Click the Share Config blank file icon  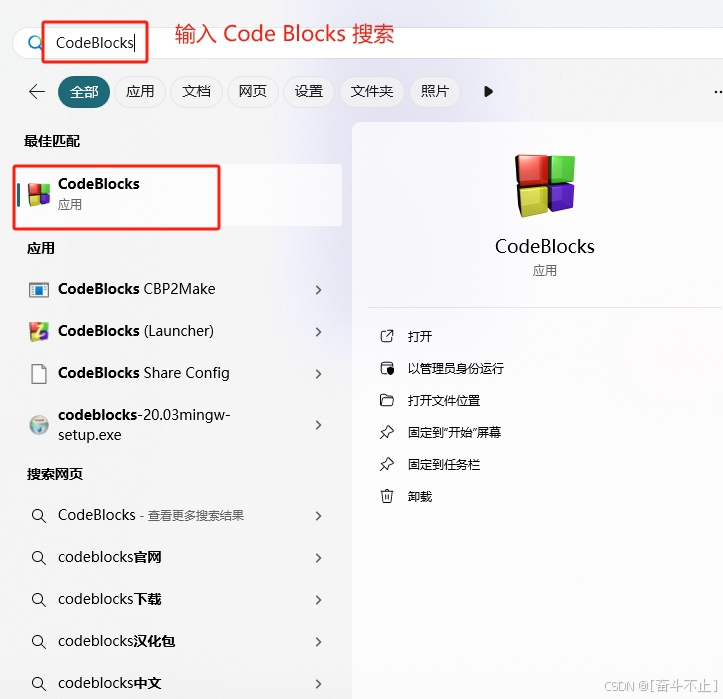pos(39,373)
